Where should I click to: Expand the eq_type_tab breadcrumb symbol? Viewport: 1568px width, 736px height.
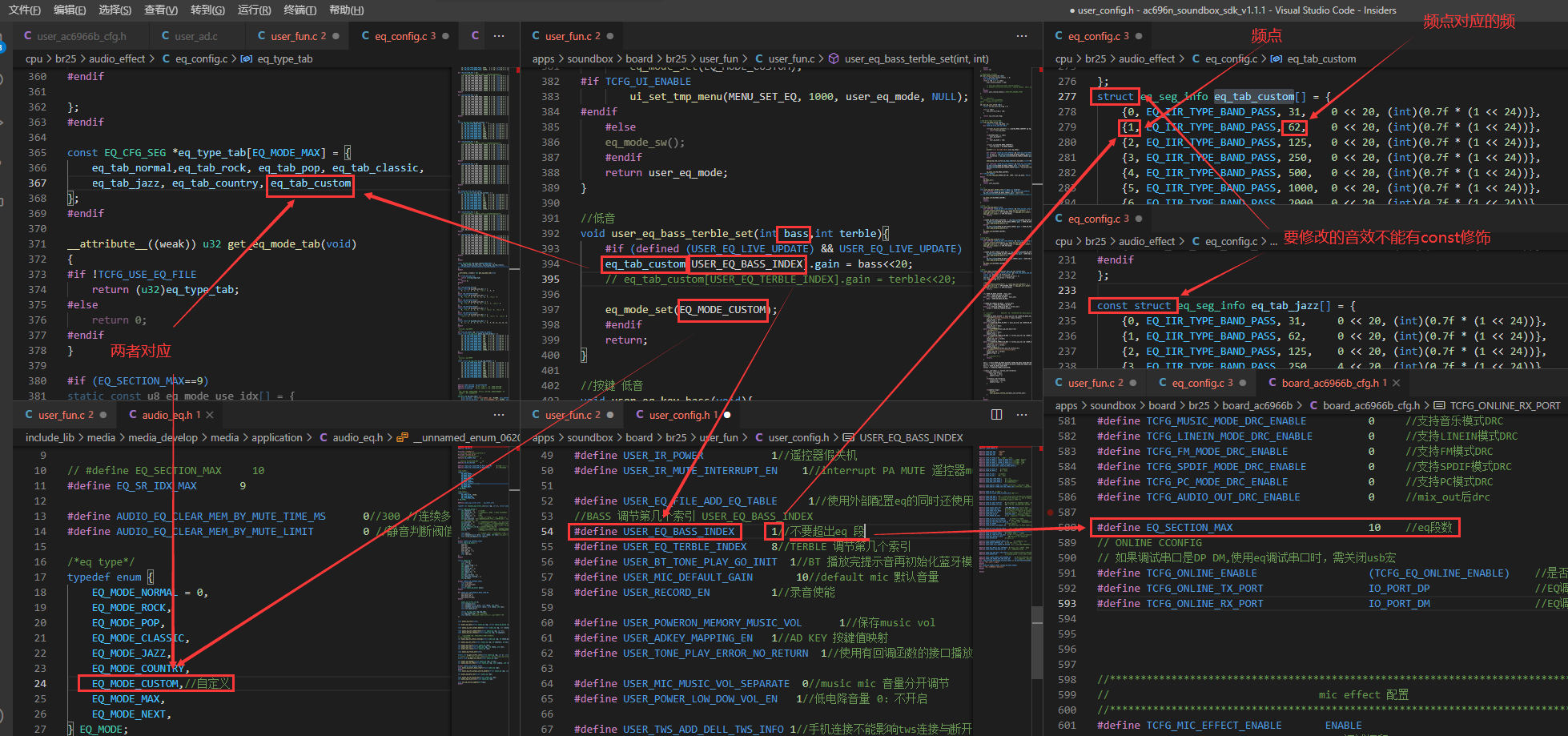[285, 59]
